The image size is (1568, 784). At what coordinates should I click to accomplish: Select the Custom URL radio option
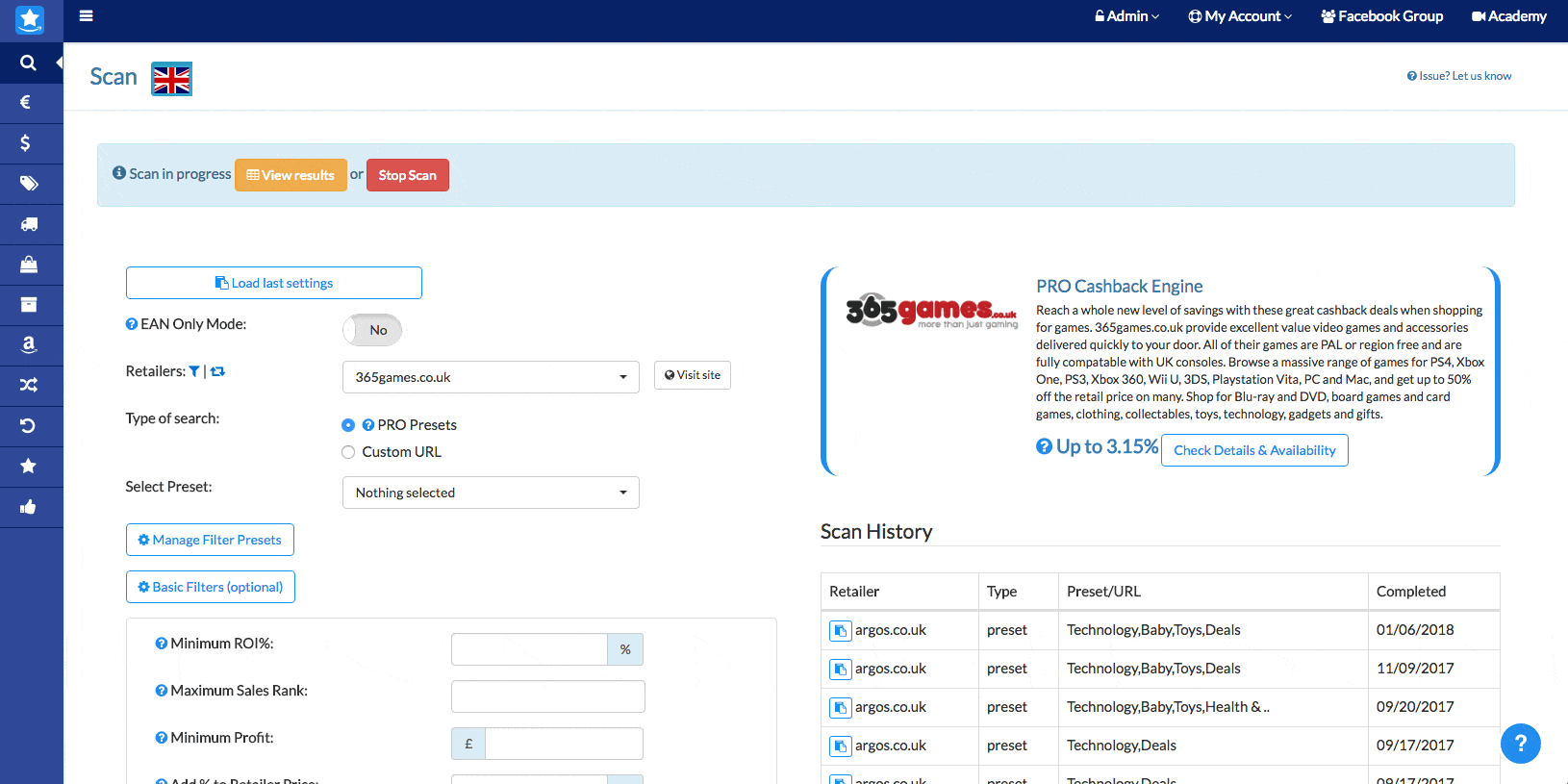pyautogui.click(x=348, y=452)
